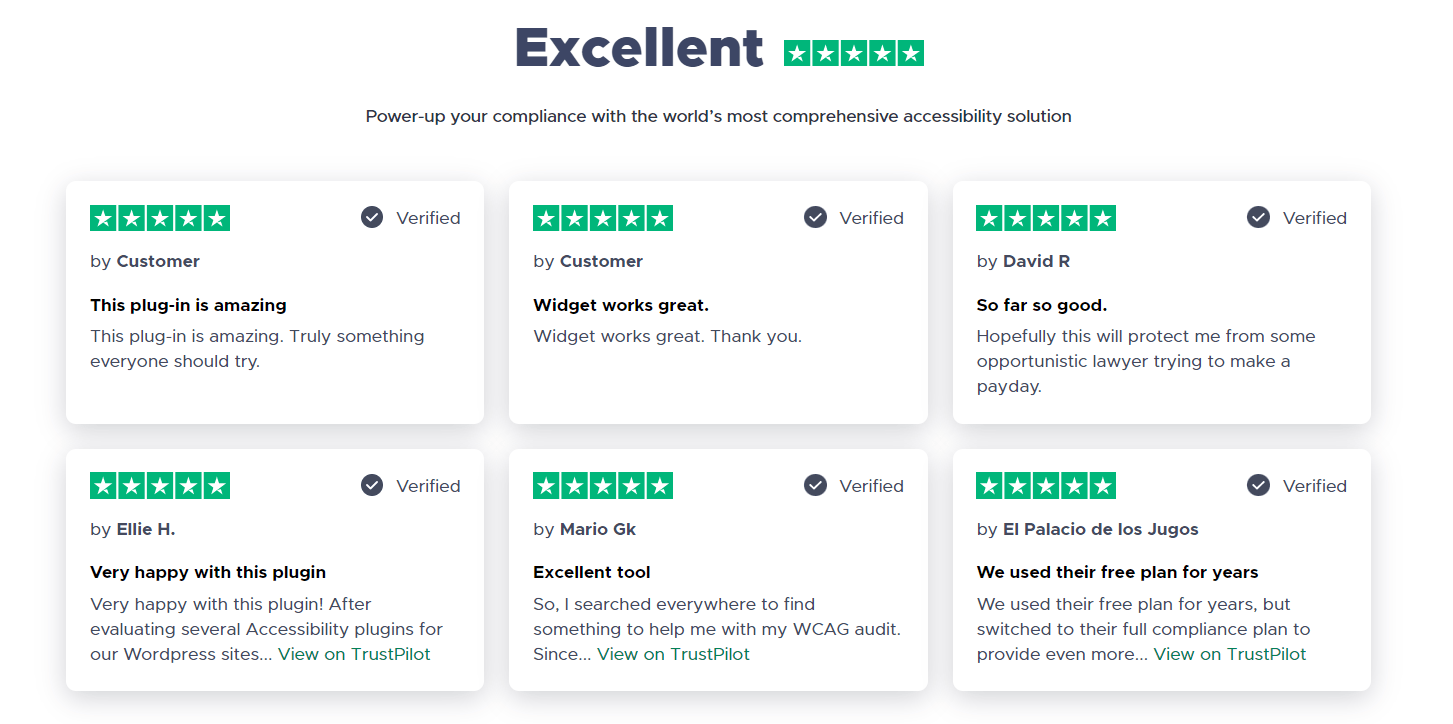Click the Verified checkmark on David R's review
This screenshot has width=1453, height=724.
pos(1257,217)
